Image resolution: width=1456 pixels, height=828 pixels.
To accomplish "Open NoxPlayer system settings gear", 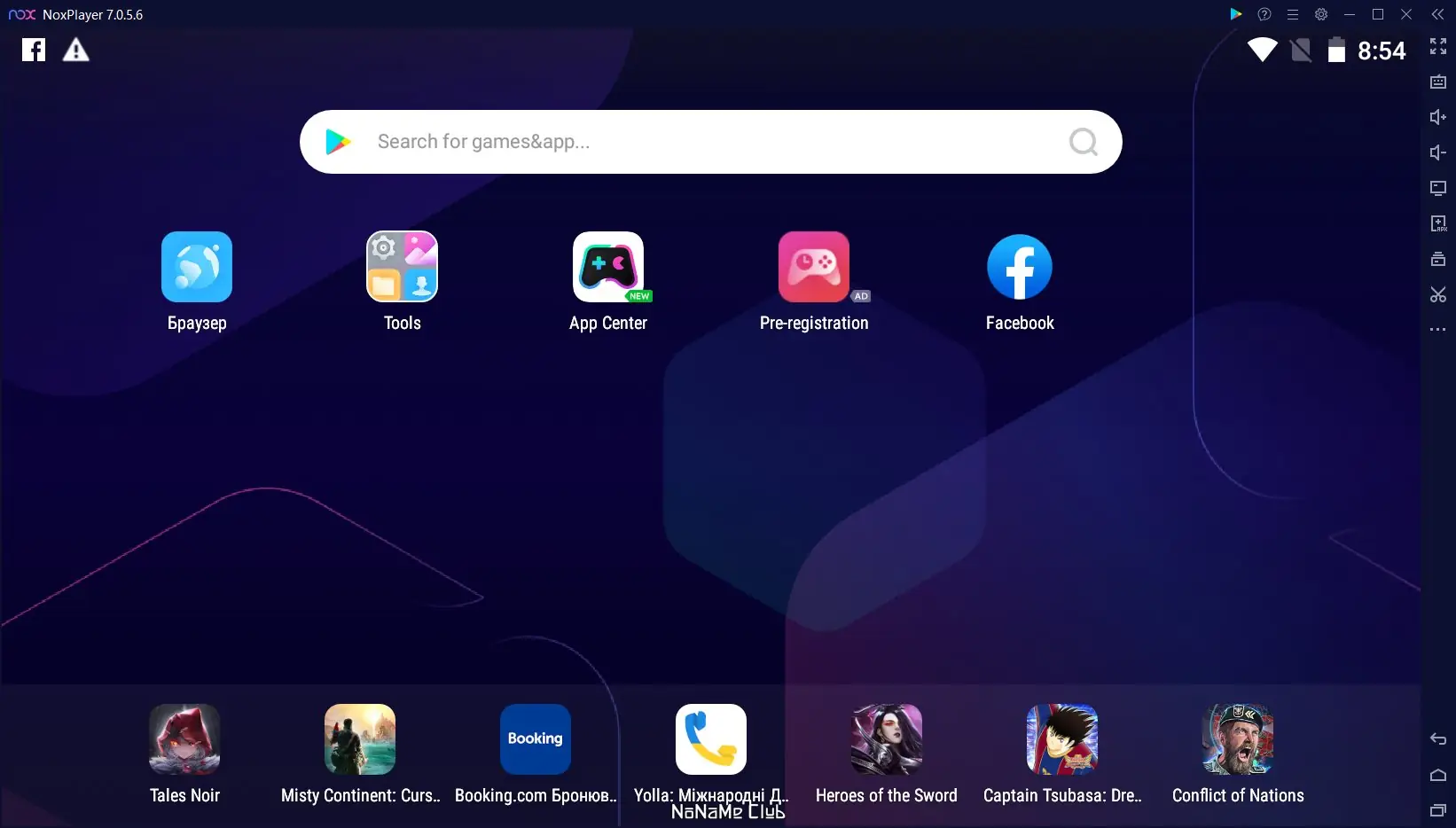I will tap(1321, 14).
